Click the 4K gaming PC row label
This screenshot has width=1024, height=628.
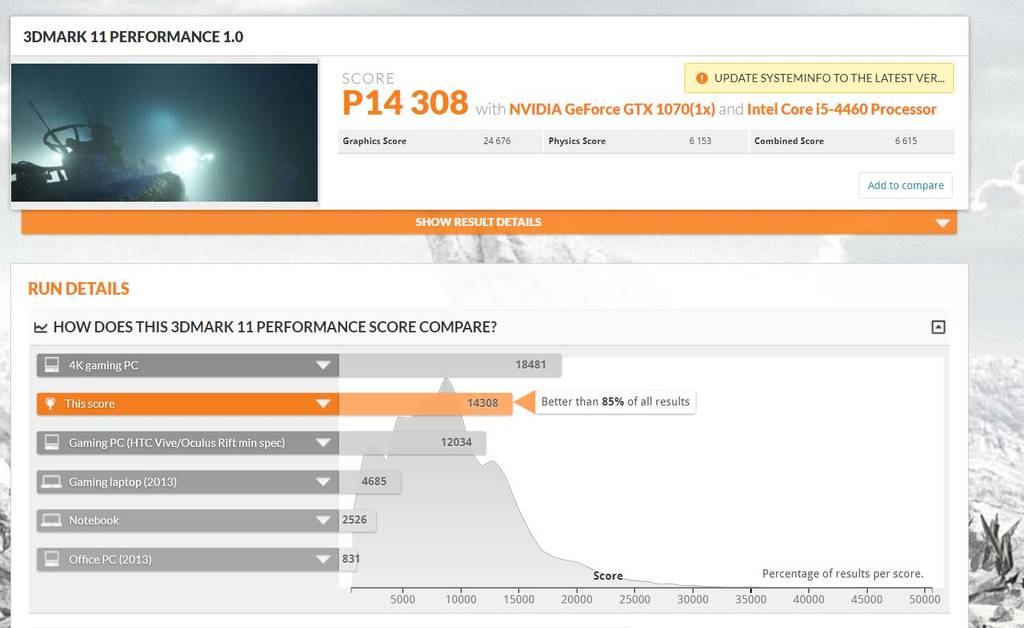coord(103,366)
